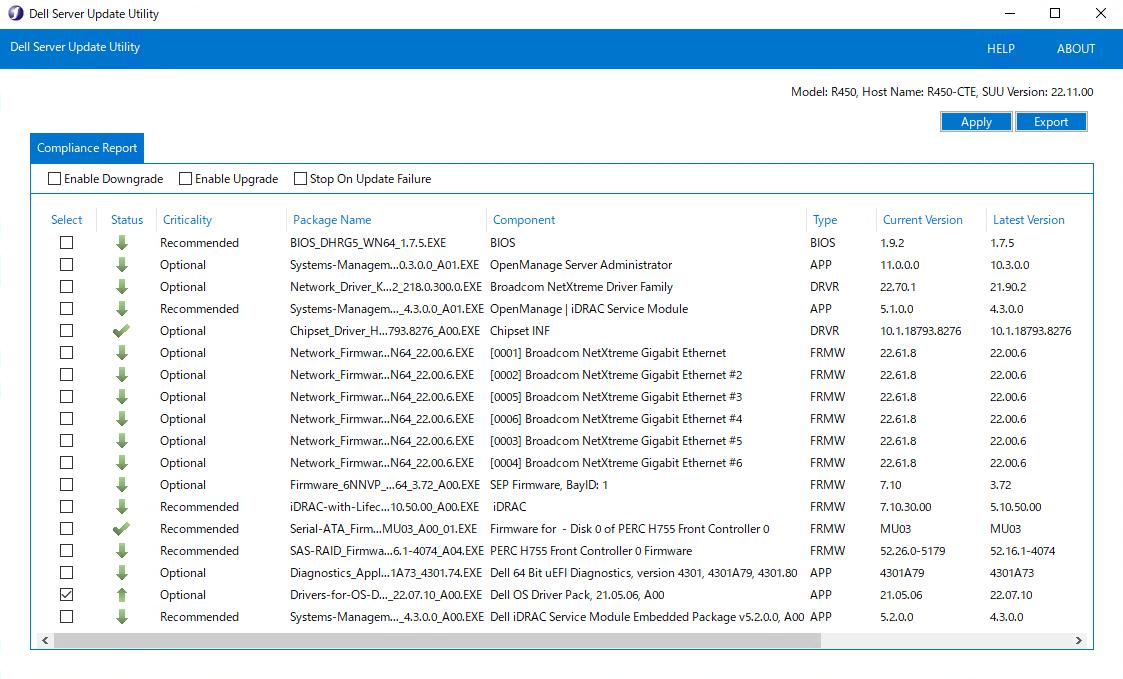
Task: Click the checkmark status icon on the Serial-ATA row
Action: click(121, 528)
